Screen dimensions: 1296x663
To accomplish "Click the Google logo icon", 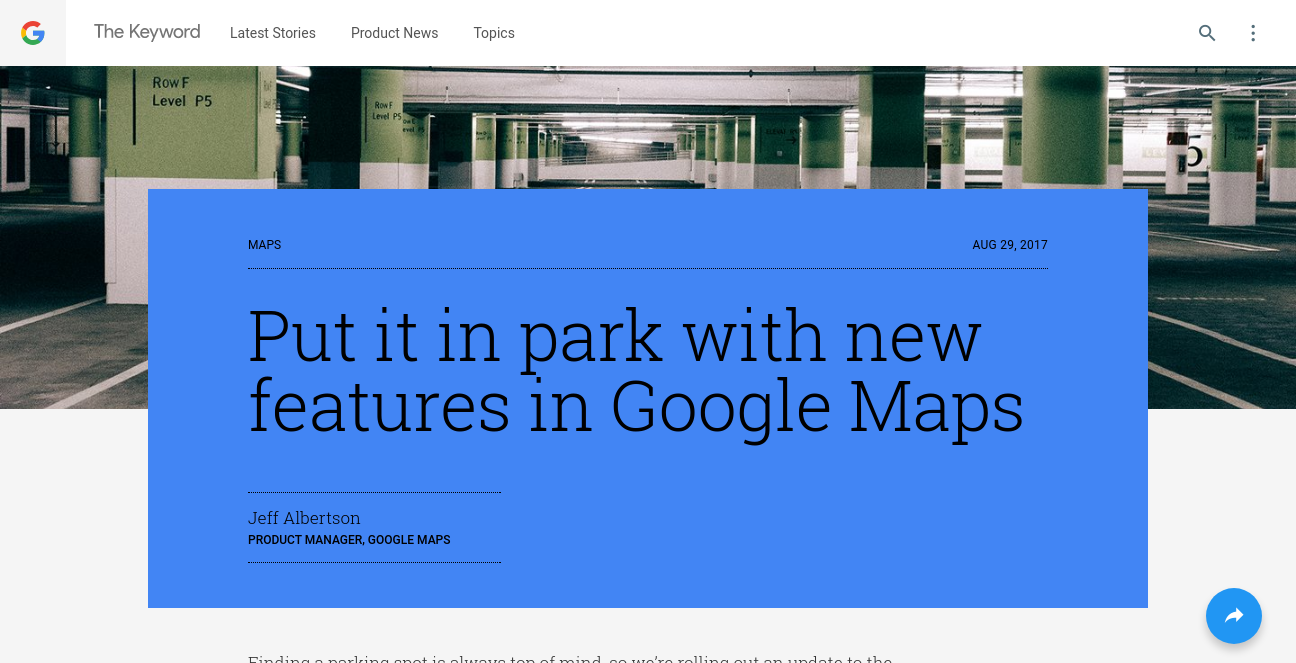I will coord(33,33).
